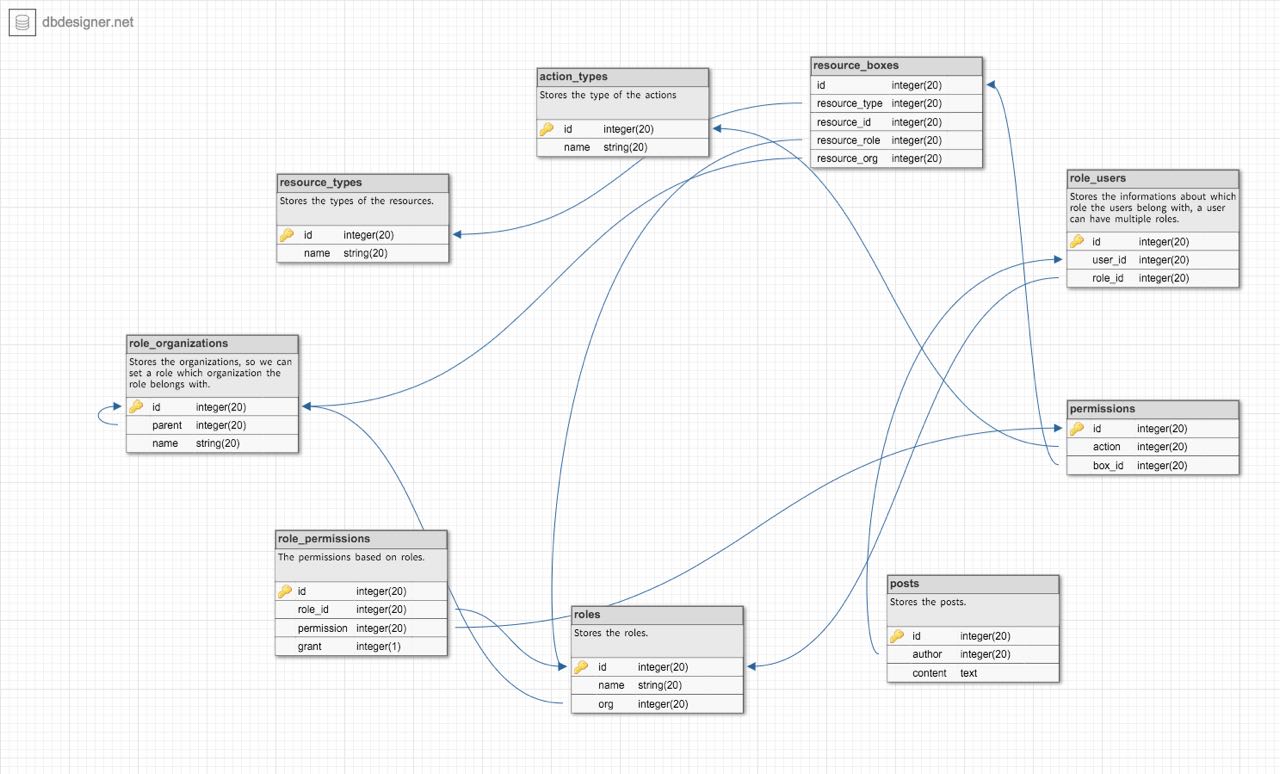Click 'Stores the roles.' description
Image resolution: width=1280 pixels, height=774 pixels.
coord(611,633)
